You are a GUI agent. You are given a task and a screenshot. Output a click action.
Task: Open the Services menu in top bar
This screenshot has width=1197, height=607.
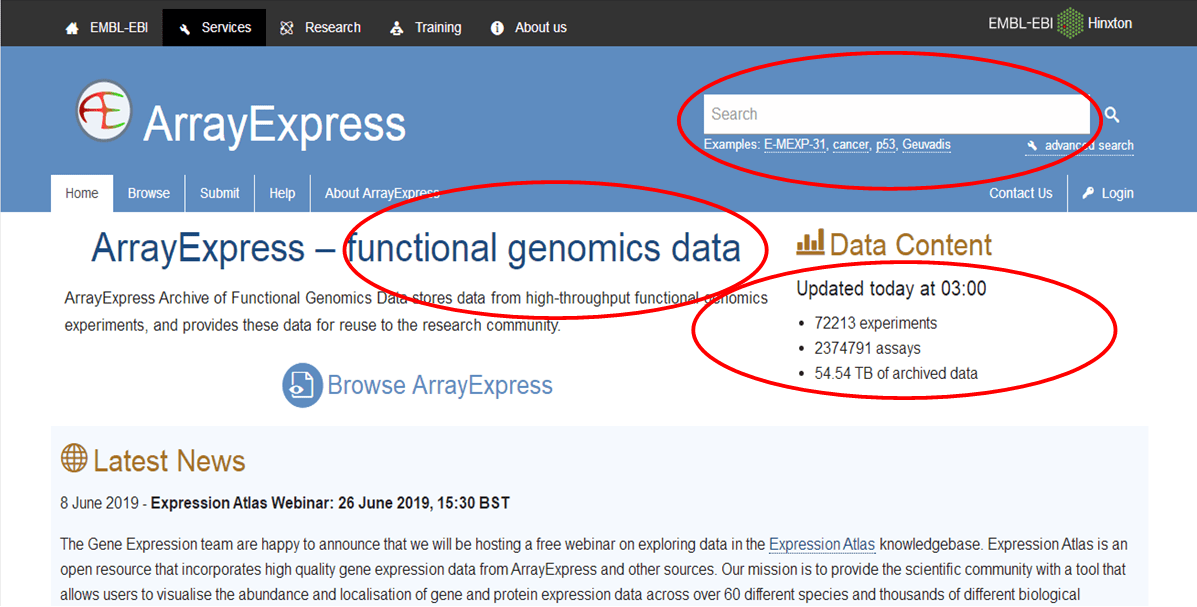[x=214, y=27]
